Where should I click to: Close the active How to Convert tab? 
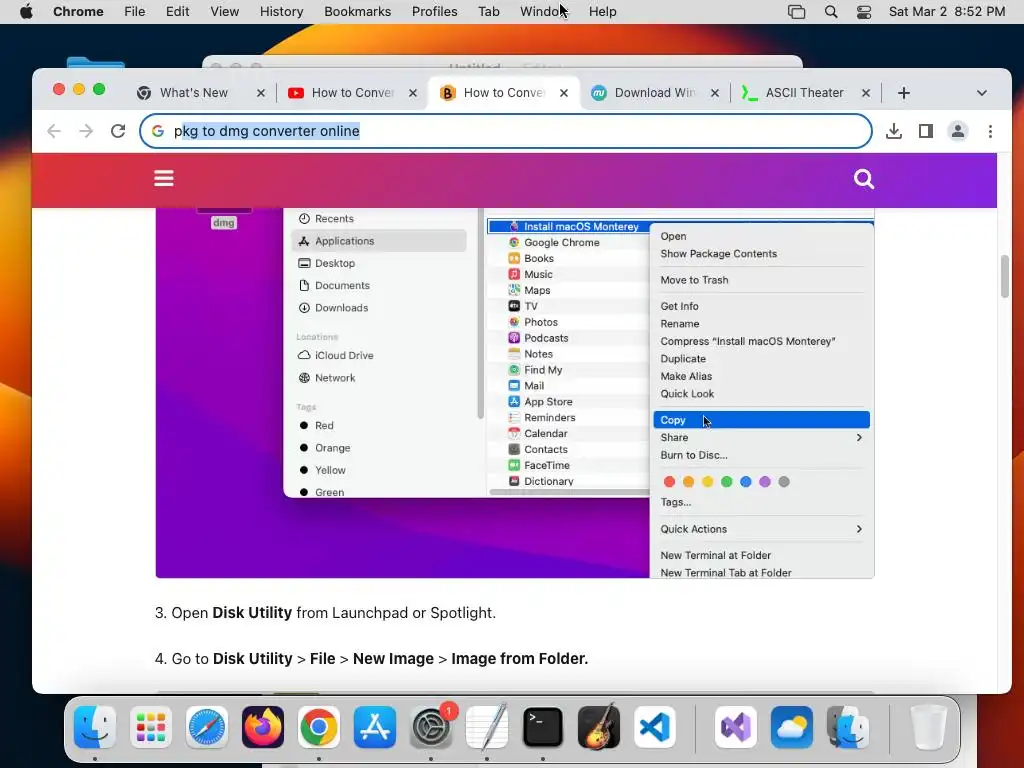point(564,93)
